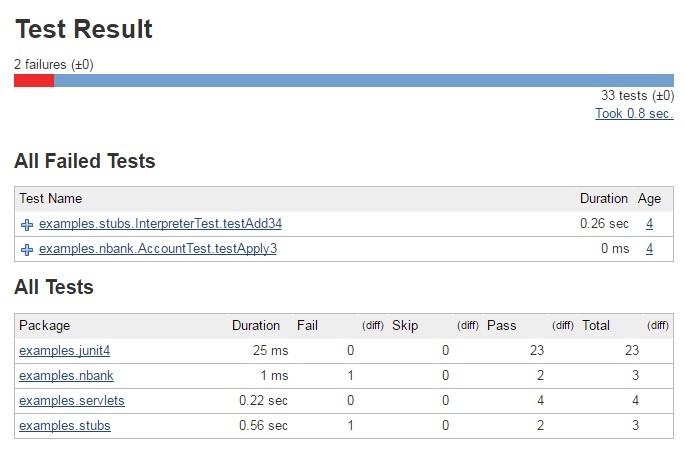Click the Test Name header in failed tests
The height and width of the screenshot is (450, 685).
51,198
